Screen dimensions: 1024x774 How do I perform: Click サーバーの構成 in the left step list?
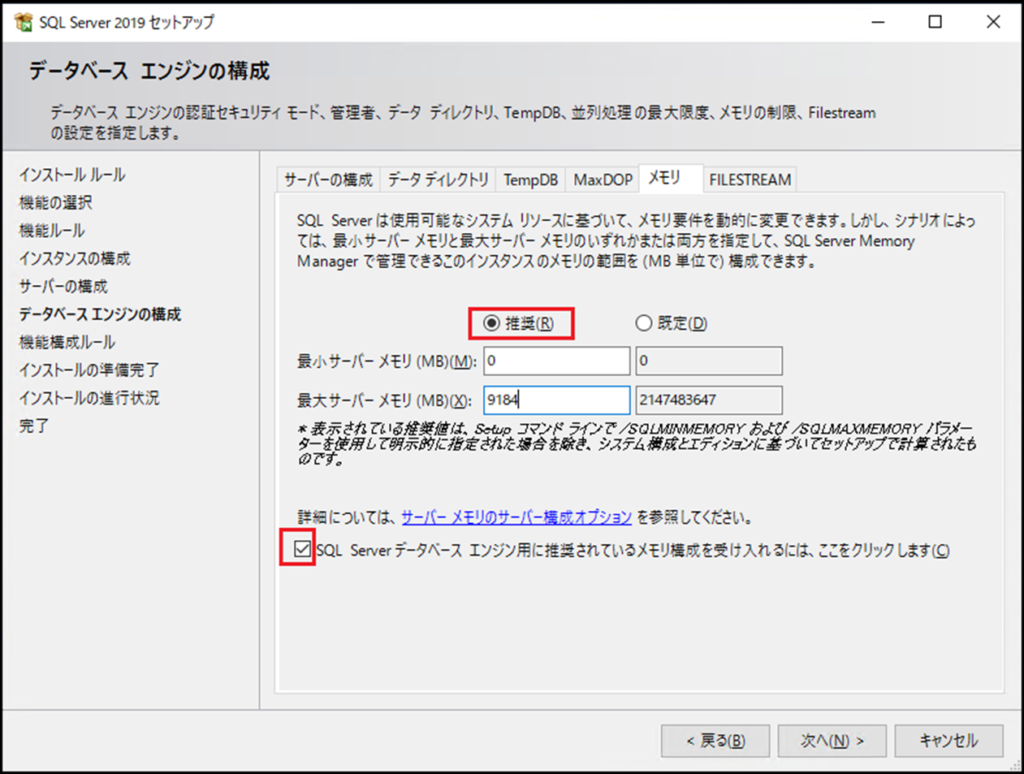pos(63,287)
